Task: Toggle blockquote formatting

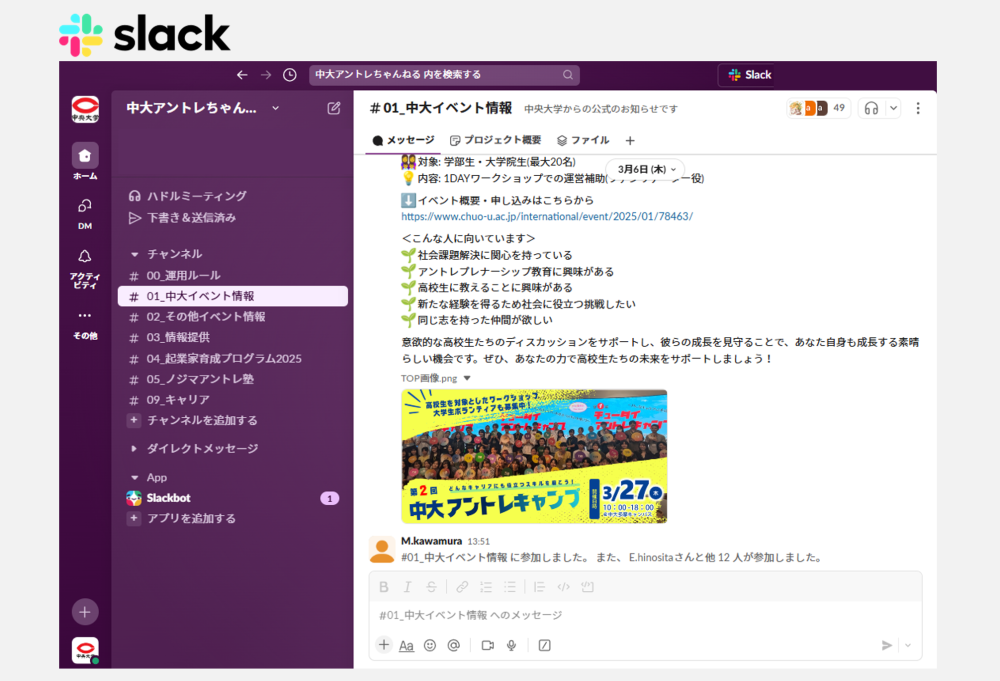Action: (539, 587)
